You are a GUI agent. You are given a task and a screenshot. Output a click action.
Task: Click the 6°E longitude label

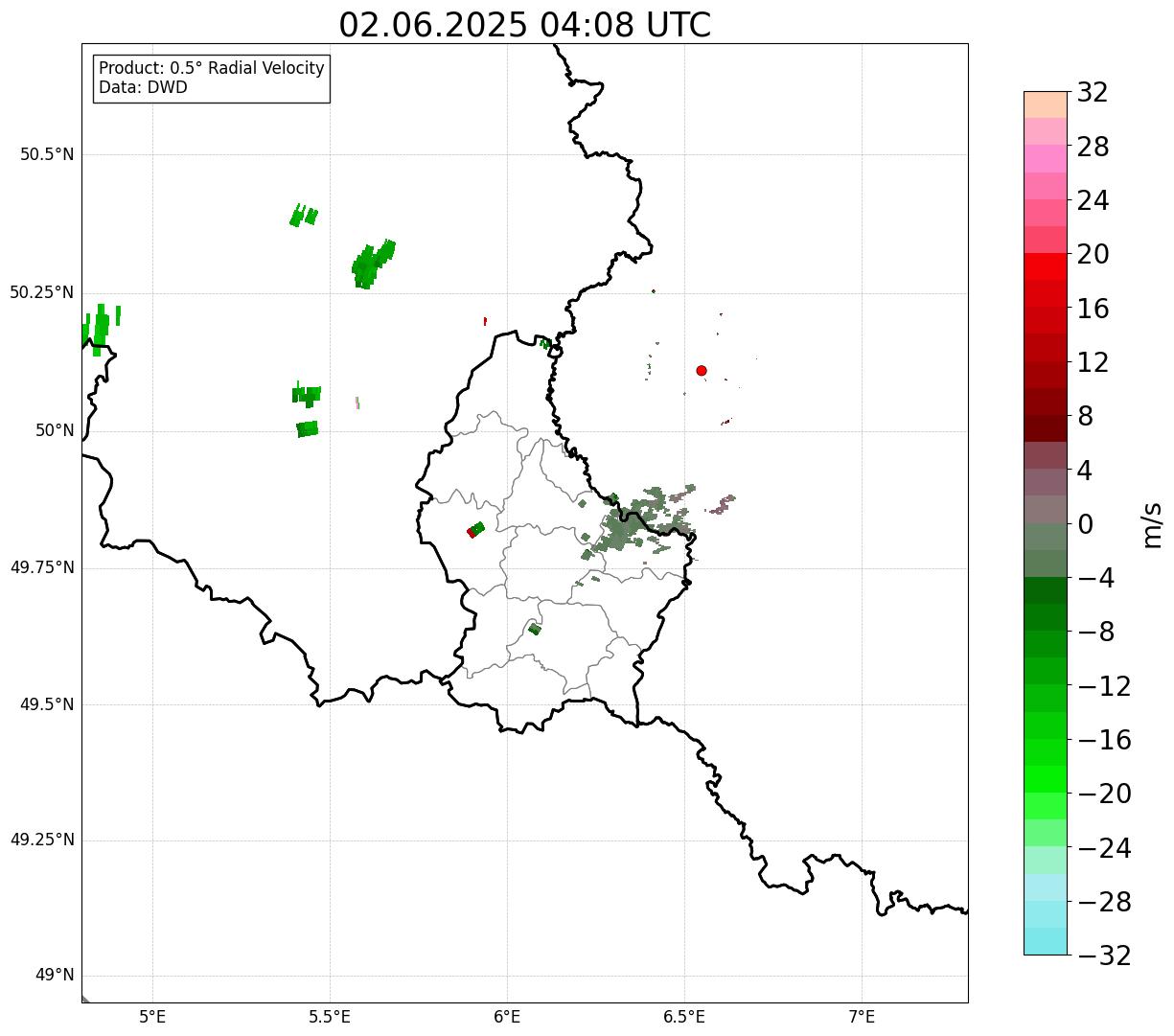coord(507,1018)
